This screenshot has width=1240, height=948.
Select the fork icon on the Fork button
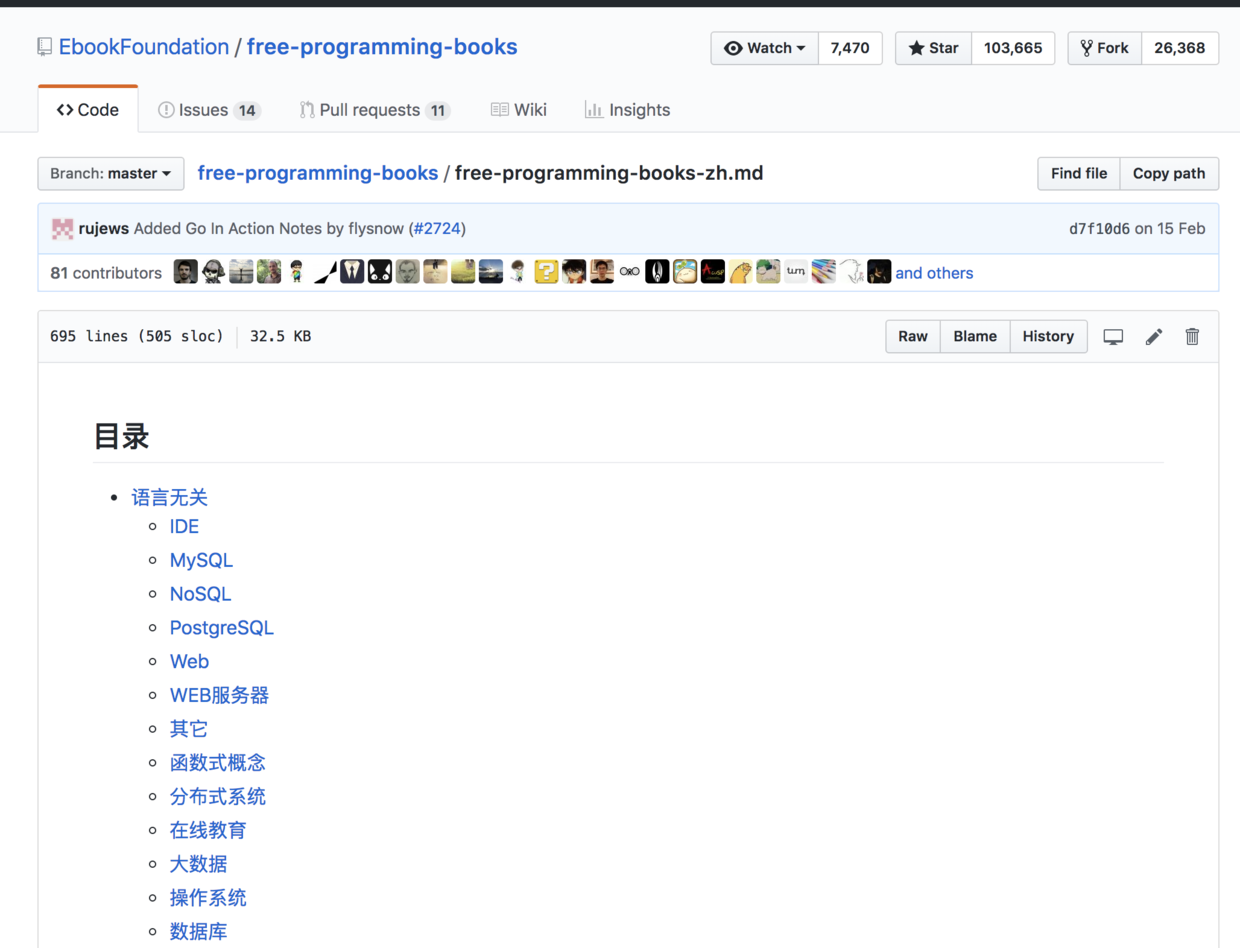point(1087,47)
